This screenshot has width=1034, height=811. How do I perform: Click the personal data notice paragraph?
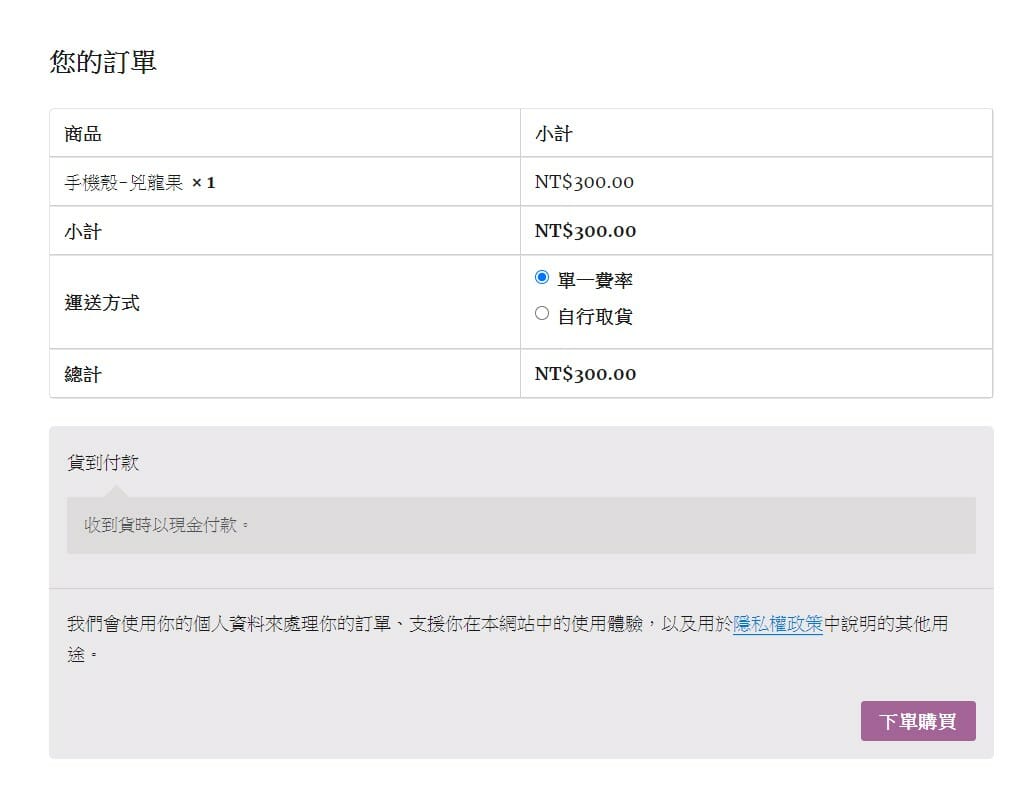[400, 625]
